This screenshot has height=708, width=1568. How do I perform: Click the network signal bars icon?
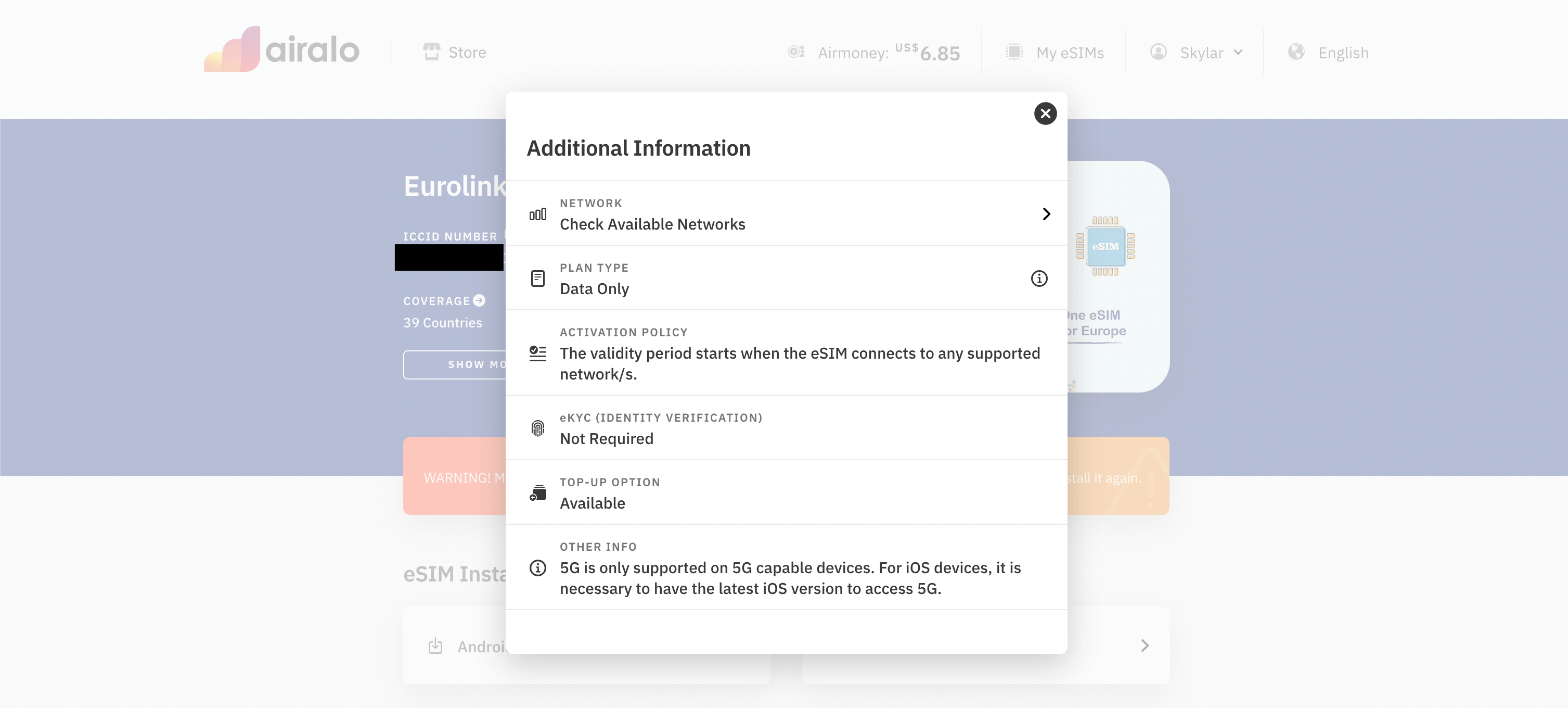pos(537,214)
